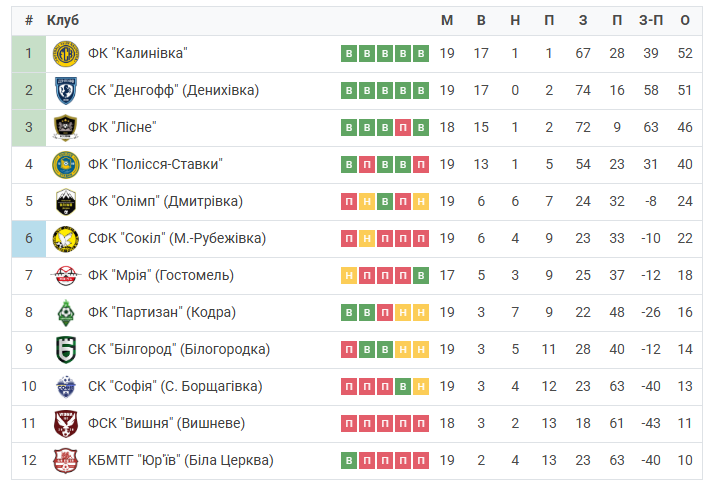712x488 pixels.
Task: Sort by the Клуб column header
Action: (x=63, y=20)
